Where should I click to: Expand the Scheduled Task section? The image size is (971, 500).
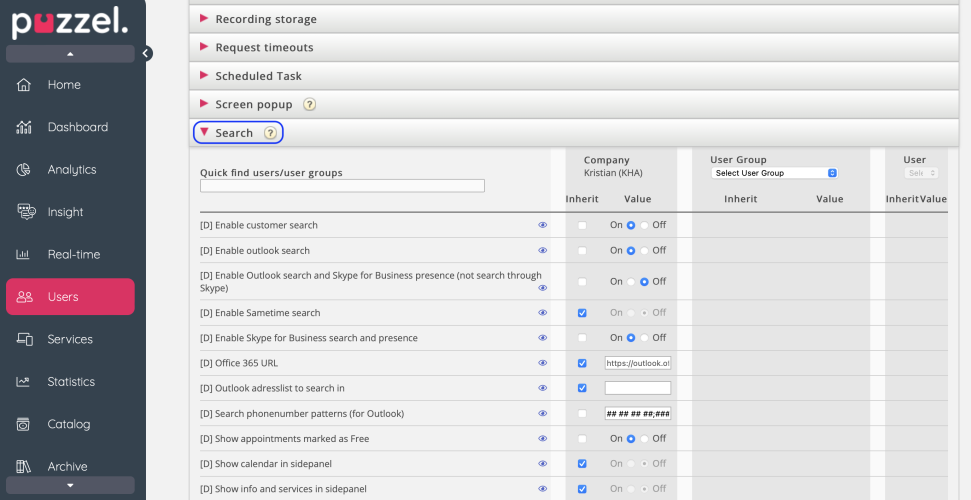(x=258, y=76)
